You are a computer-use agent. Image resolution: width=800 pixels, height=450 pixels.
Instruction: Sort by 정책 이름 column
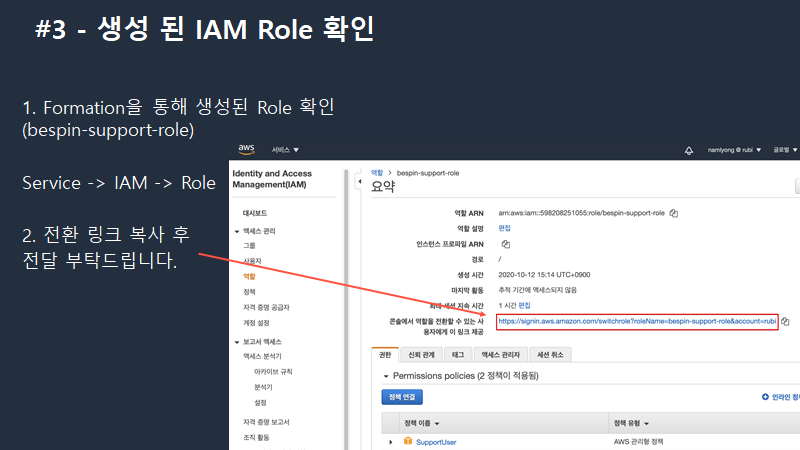(421, 423)
